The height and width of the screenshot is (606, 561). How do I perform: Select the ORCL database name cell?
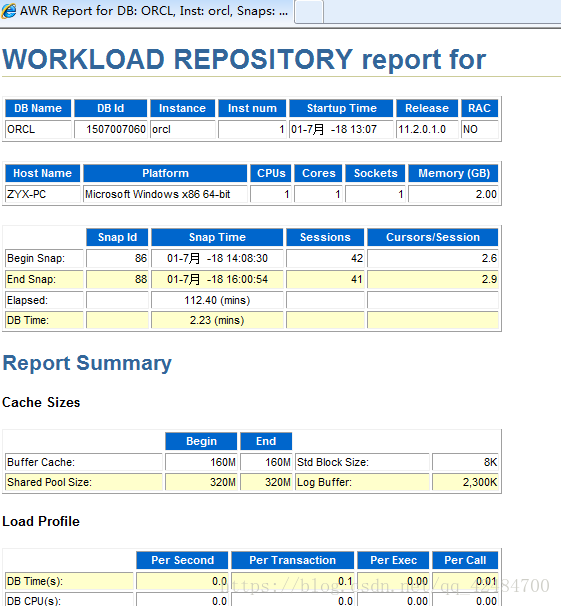tap(38, 129)
